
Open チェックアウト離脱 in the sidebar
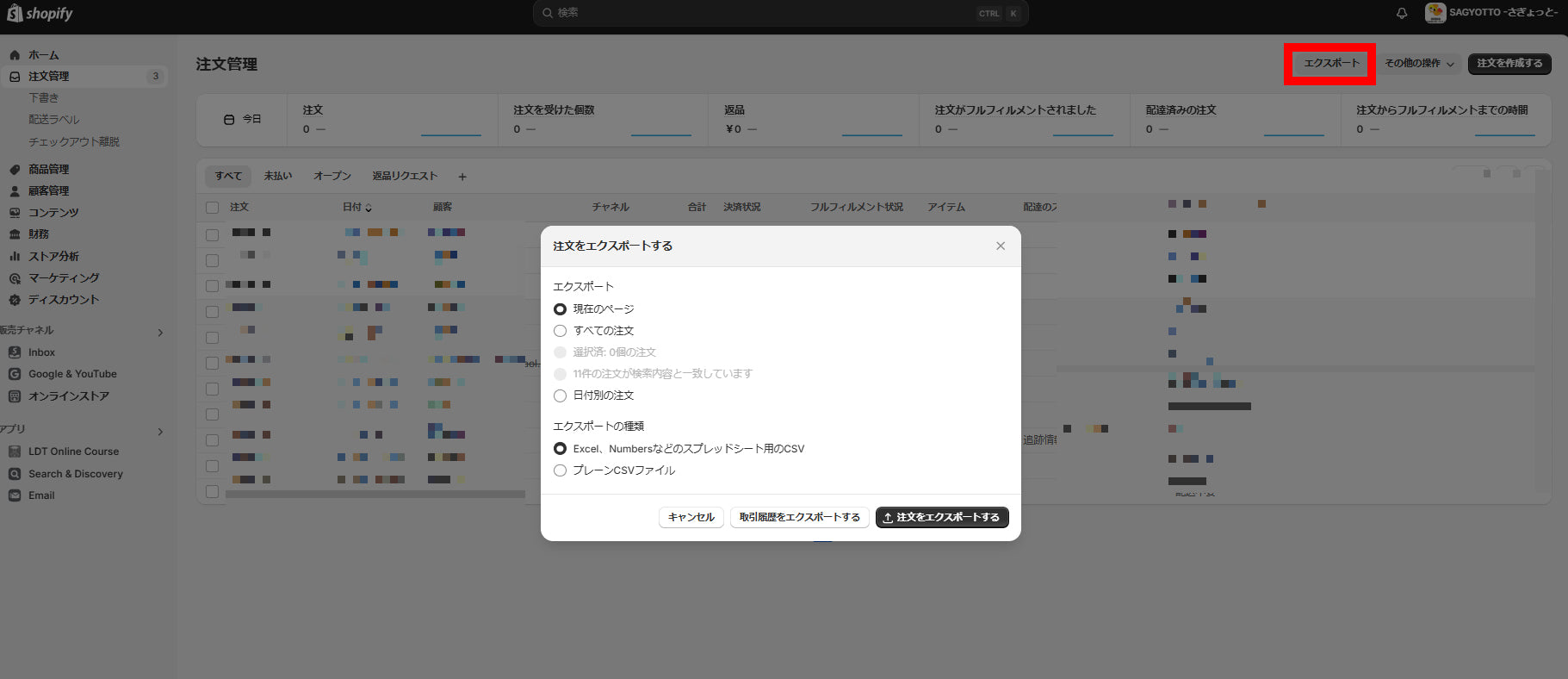click(x=74, y=141)
